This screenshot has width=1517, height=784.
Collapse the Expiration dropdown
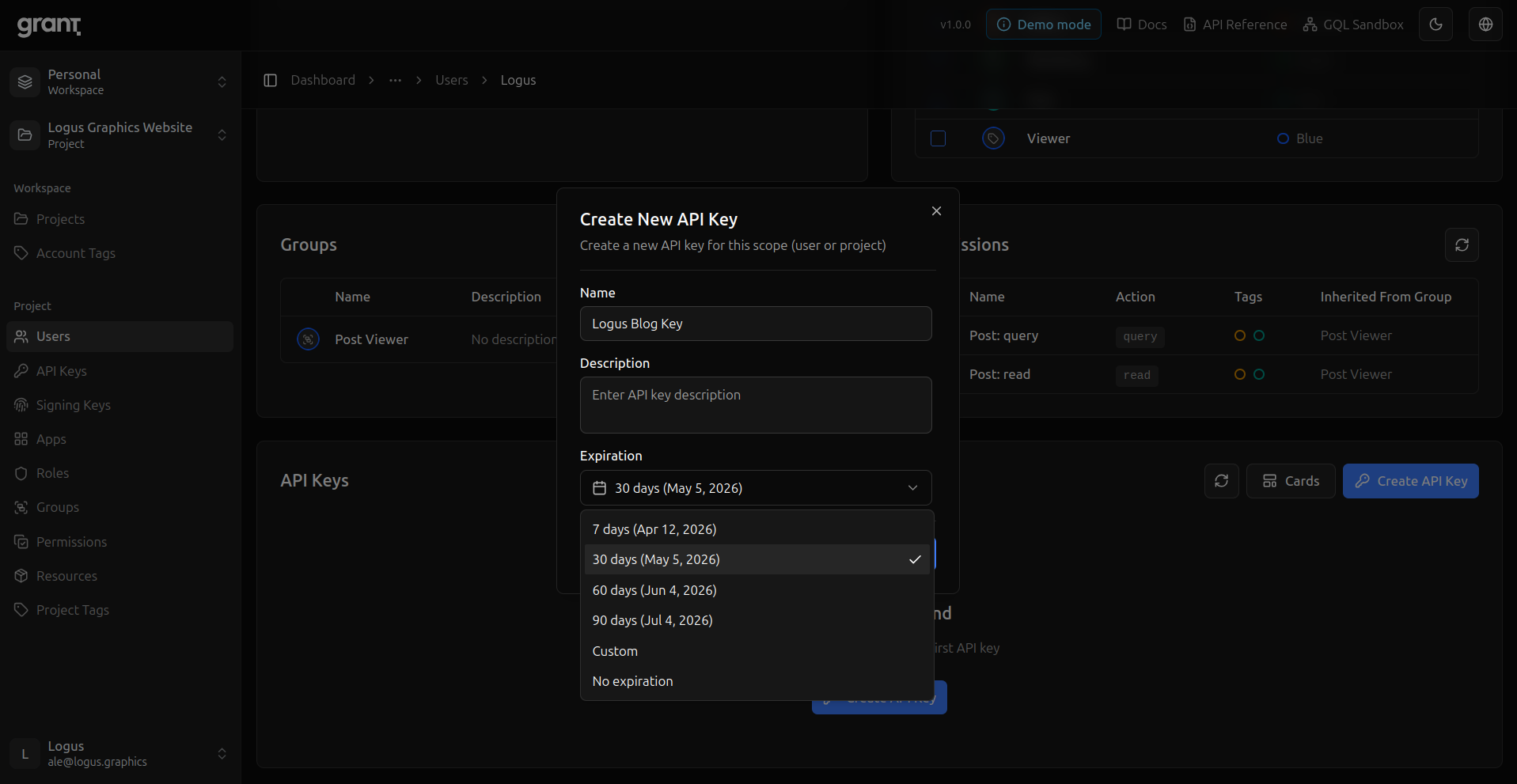click(x=912, y=488)
